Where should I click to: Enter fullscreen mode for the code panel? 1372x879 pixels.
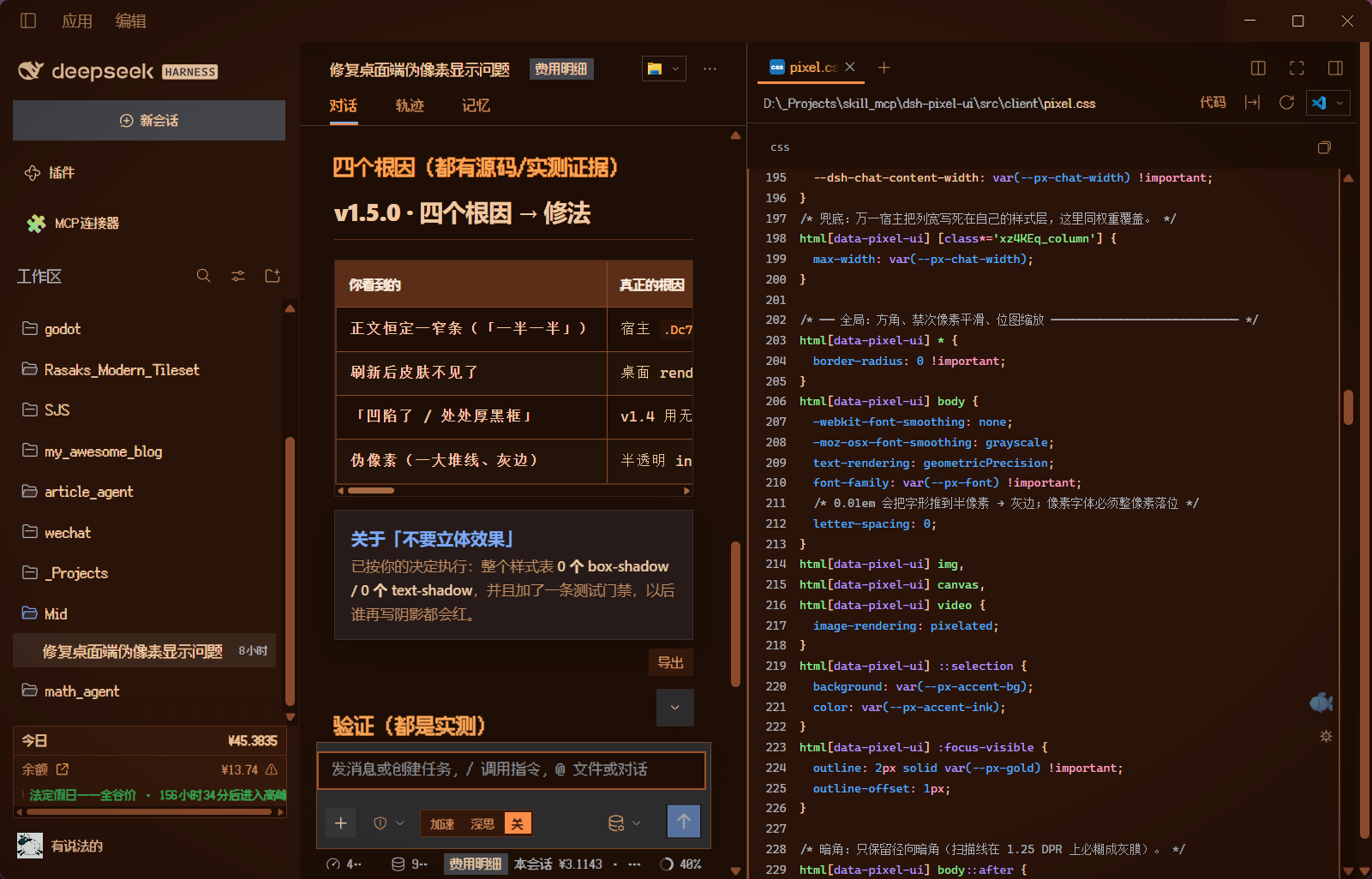(1297, 68)
